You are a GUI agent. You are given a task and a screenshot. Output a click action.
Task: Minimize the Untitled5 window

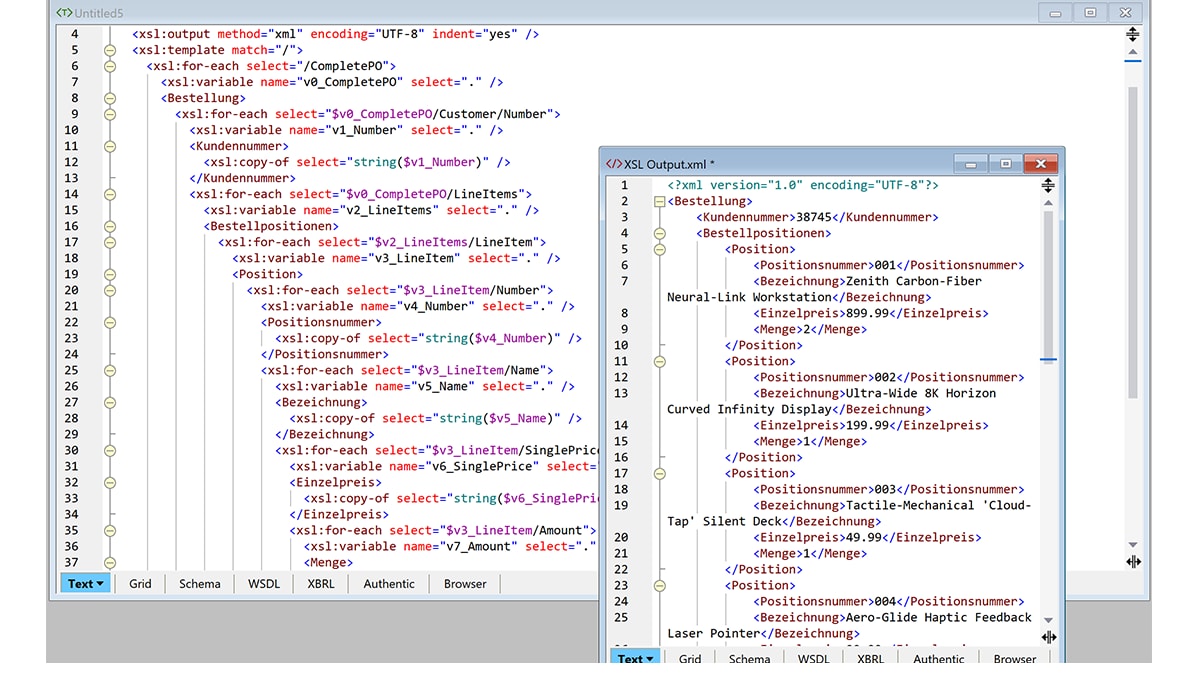tap(1055, 13)
